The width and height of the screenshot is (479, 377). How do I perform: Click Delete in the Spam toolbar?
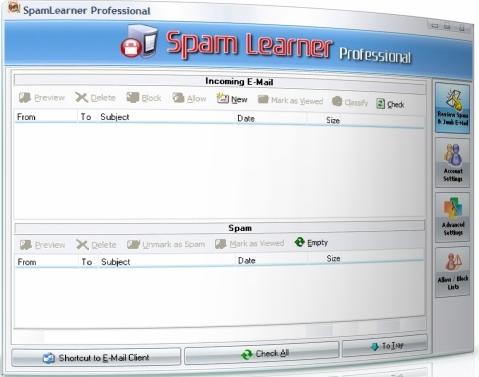[x=96, y=245]
